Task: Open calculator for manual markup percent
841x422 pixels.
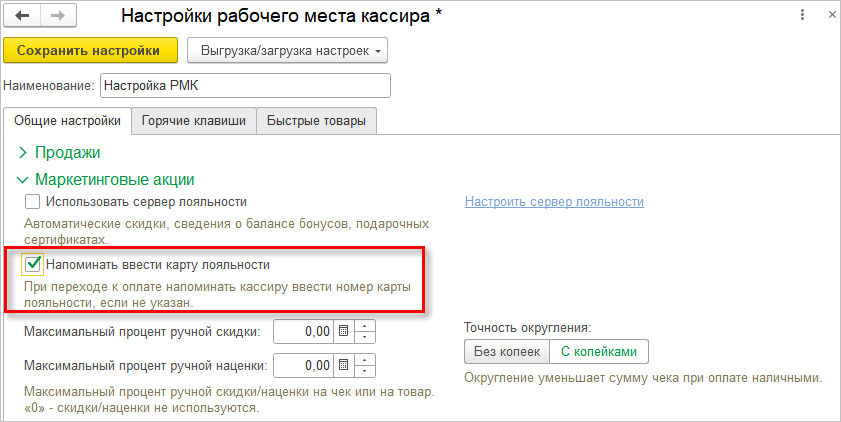Action: tap(344, 366)
